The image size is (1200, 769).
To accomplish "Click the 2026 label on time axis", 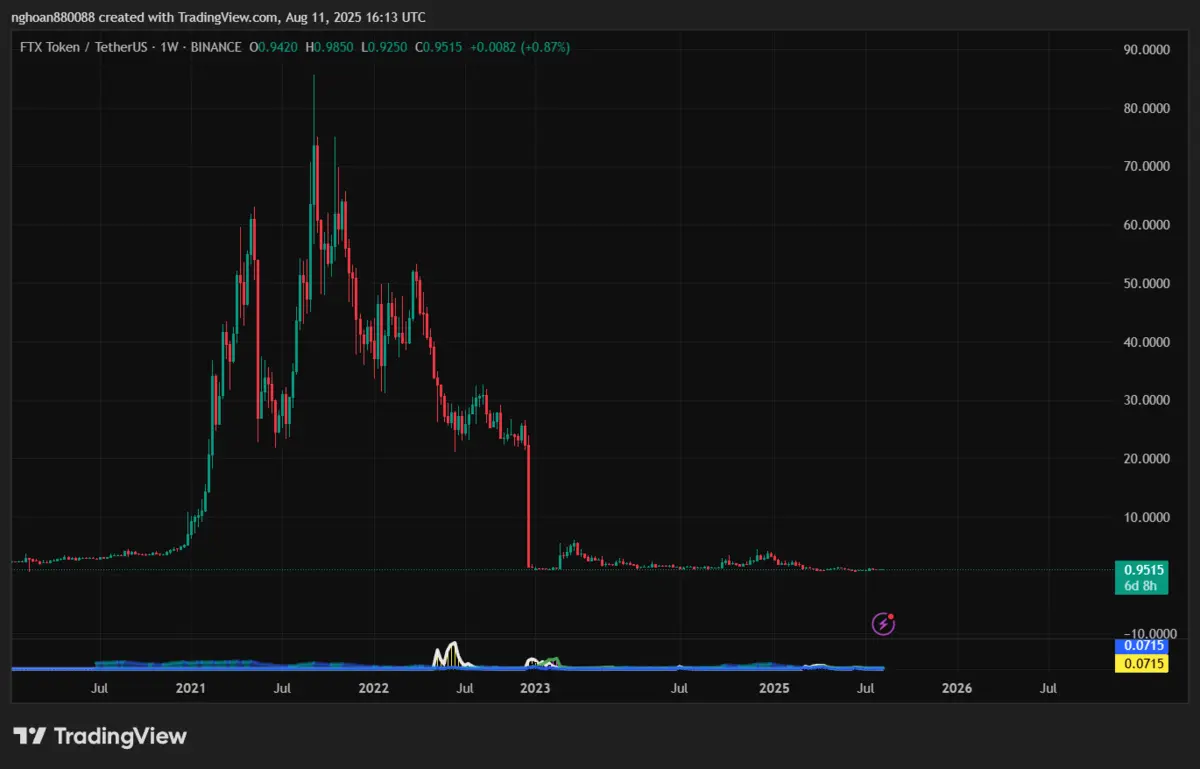I will [x=957, y=688].
